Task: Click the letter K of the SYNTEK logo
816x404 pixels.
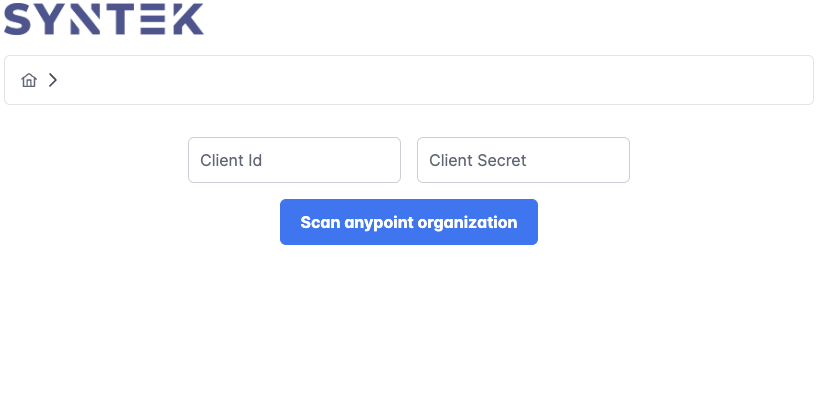Action: coord(187,19)
